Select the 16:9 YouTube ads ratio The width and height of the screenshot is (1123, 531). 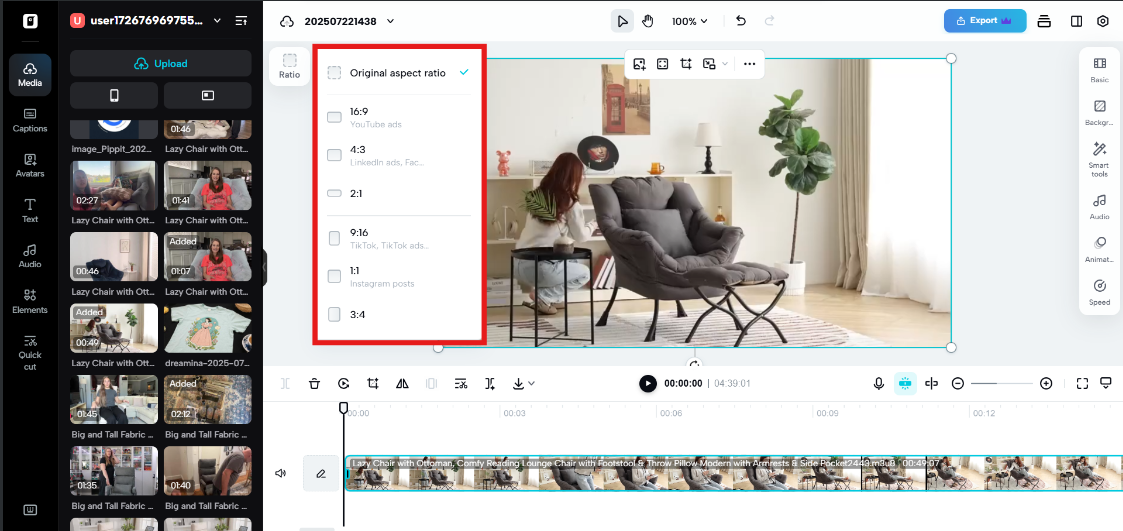coord(398,118)
